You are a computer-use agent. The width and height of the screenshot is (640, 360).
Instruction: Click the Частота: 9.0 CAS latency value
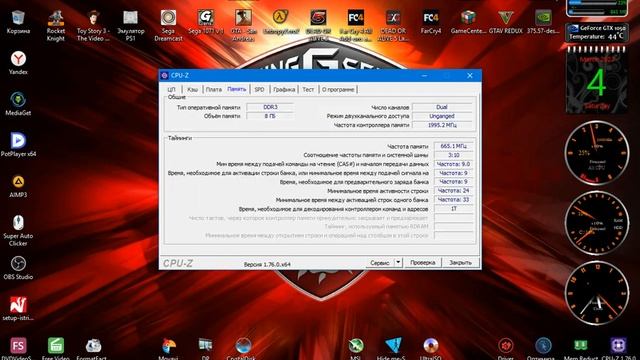[x=453, y=164]
